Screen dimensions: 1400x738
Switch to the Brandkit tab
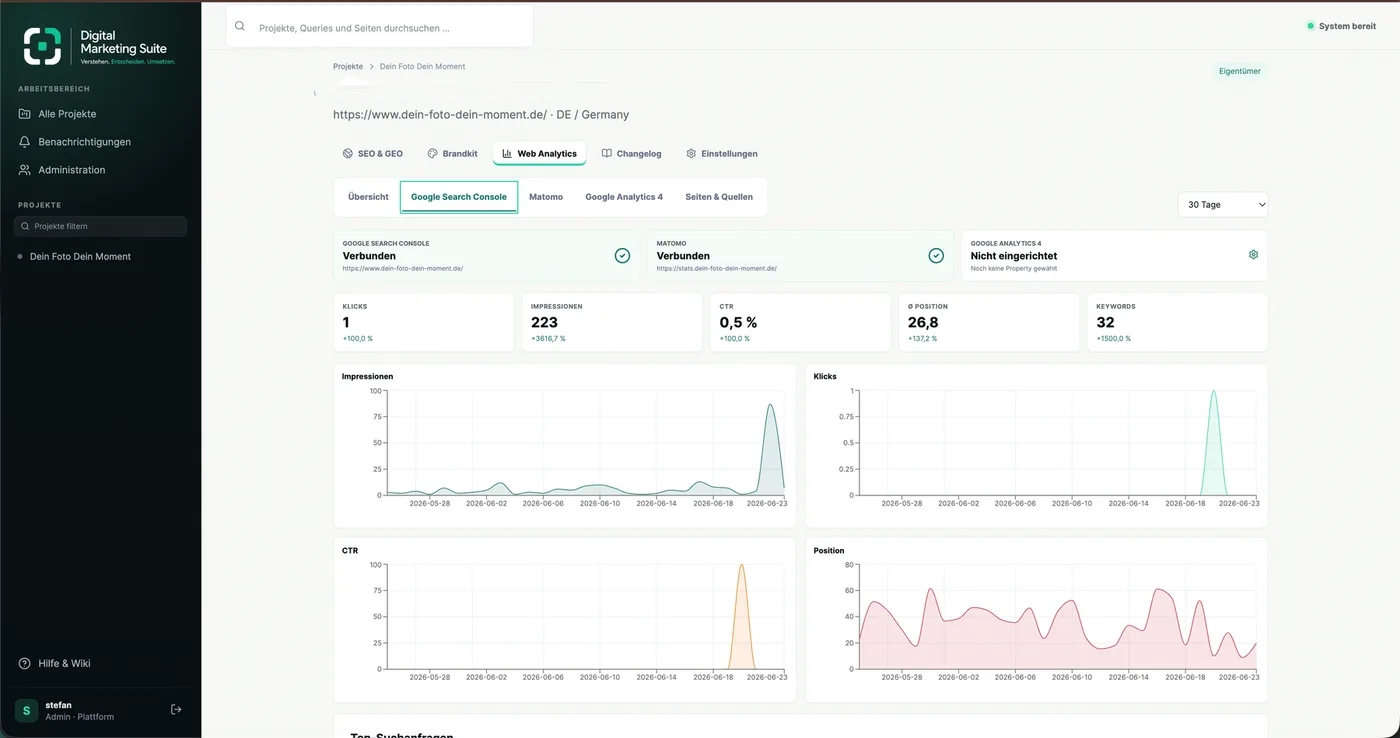(452, 154)
